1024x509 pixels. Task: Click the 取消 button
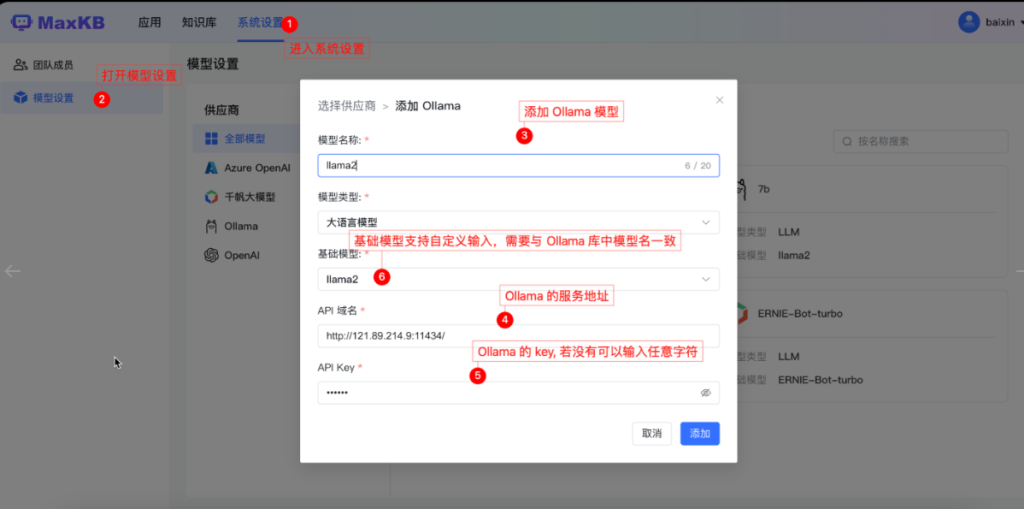(652, 433)
